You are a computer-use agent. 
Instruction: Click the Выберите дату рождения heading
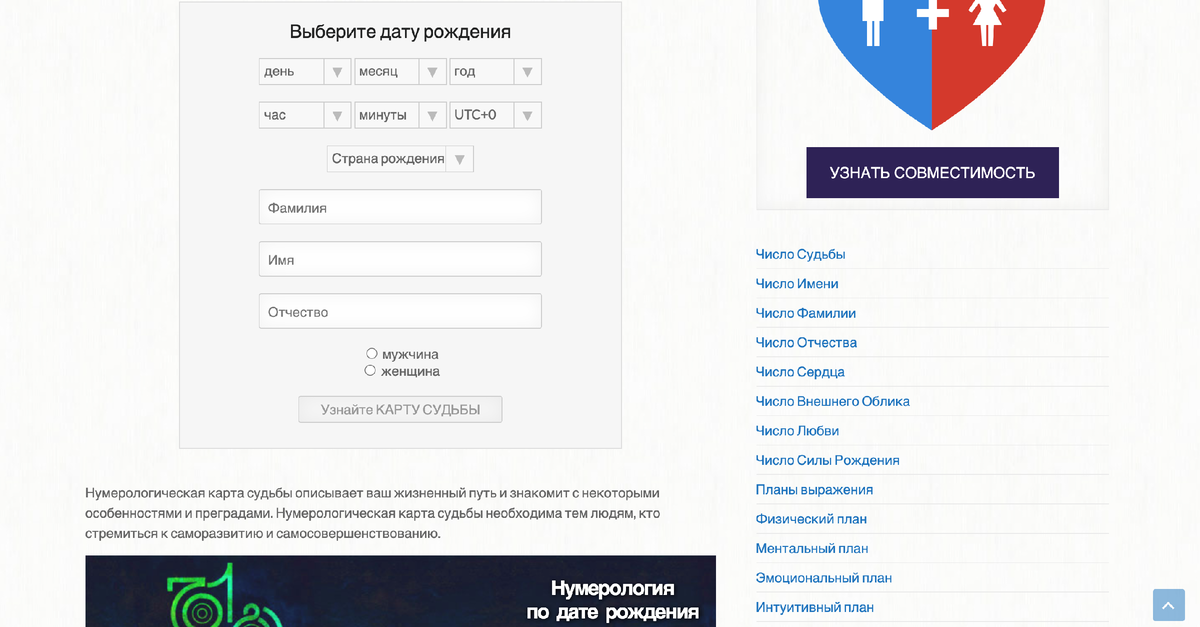tap(400, 31)
